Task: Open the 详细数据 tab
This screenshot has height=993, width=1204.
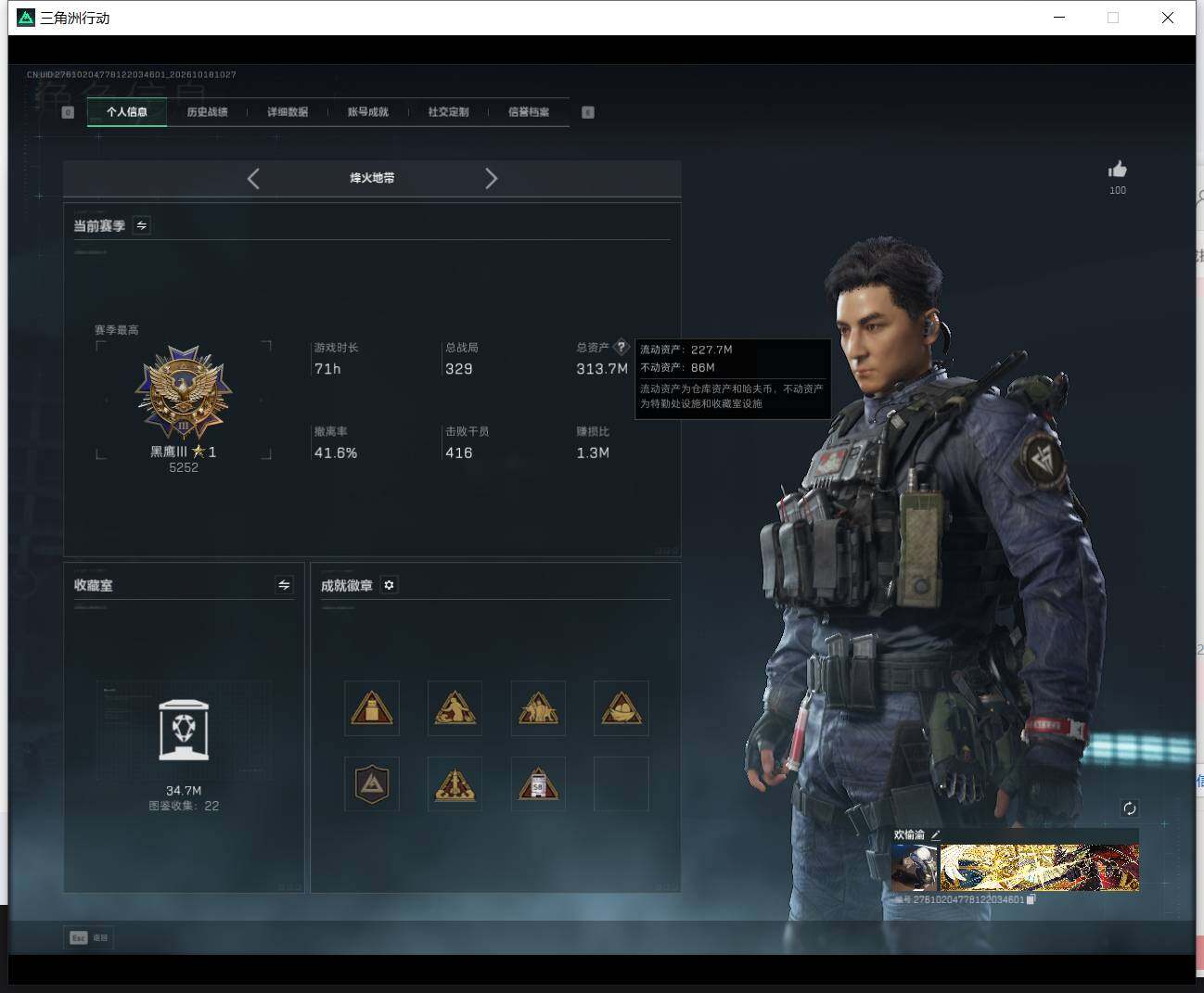Action: click(x=288, y=112)
